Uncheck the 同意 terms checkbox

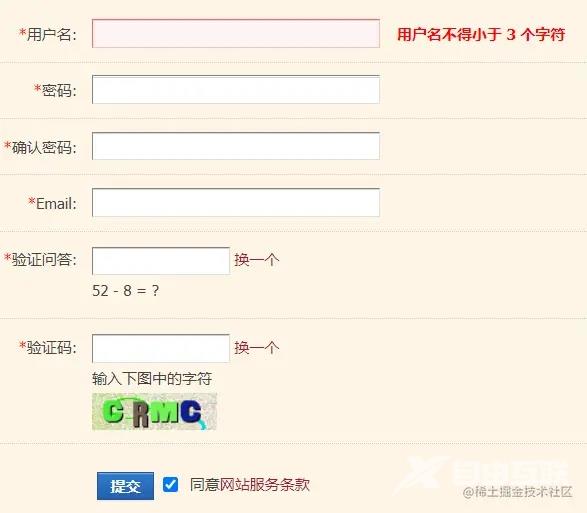170,485
